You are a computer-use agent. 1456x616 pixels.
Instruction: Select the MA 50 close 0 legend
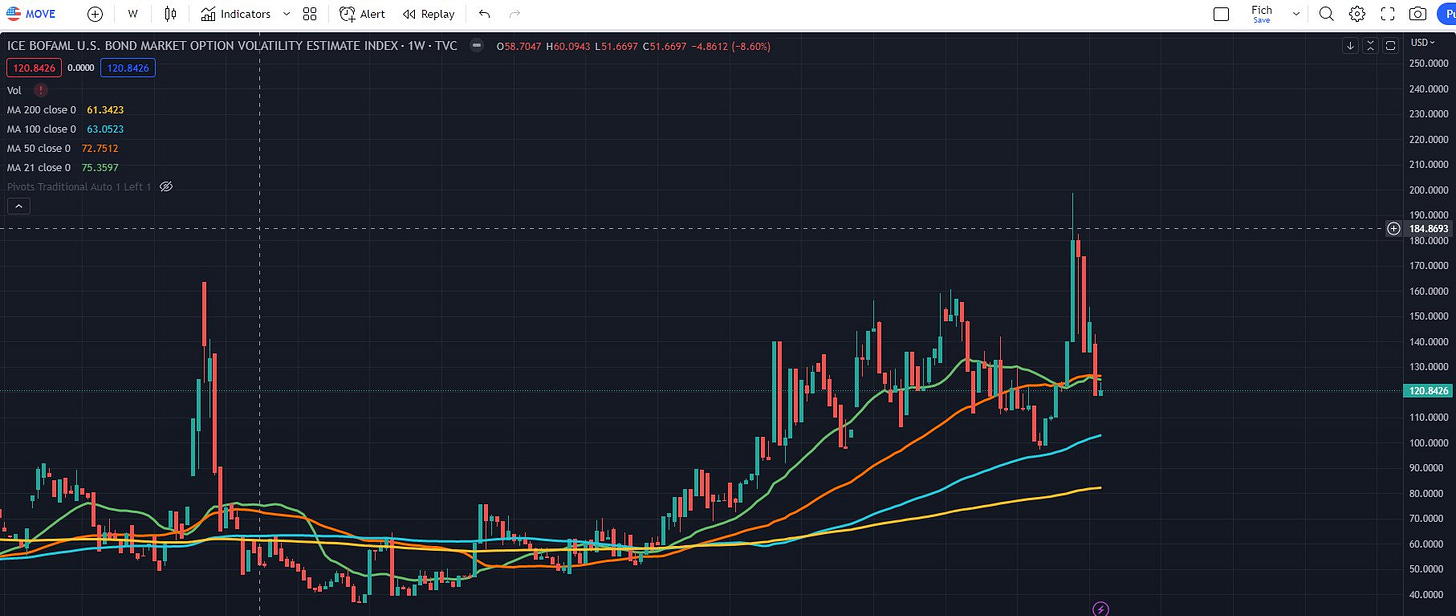tap(38, 148)
